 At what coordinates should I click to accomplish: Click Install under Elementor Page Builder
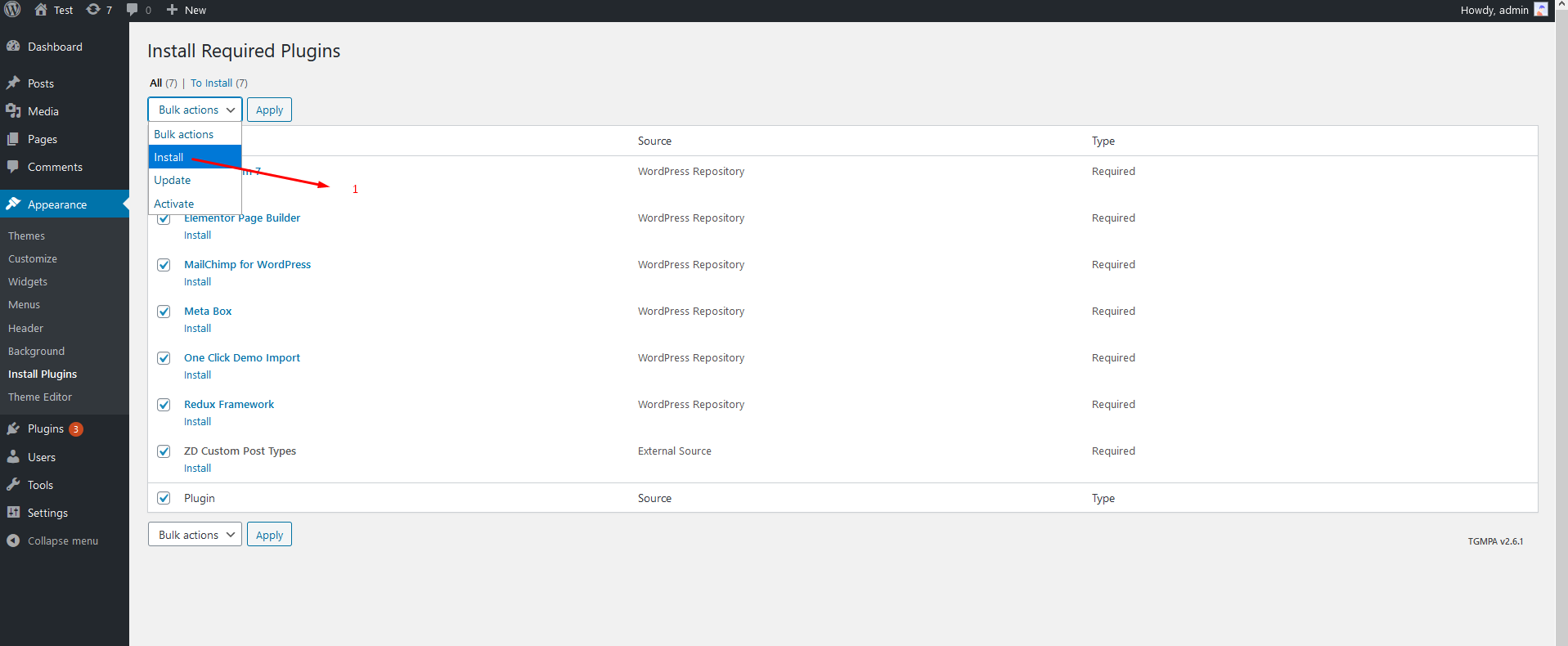[x=197, y=236]
